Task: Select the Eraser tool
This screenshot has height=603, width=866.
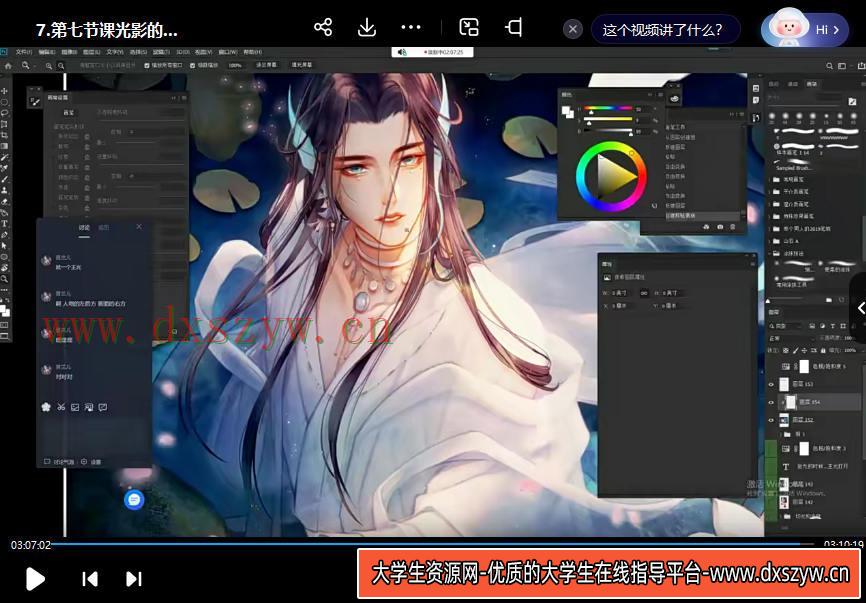Action: (x=5, y=201)
